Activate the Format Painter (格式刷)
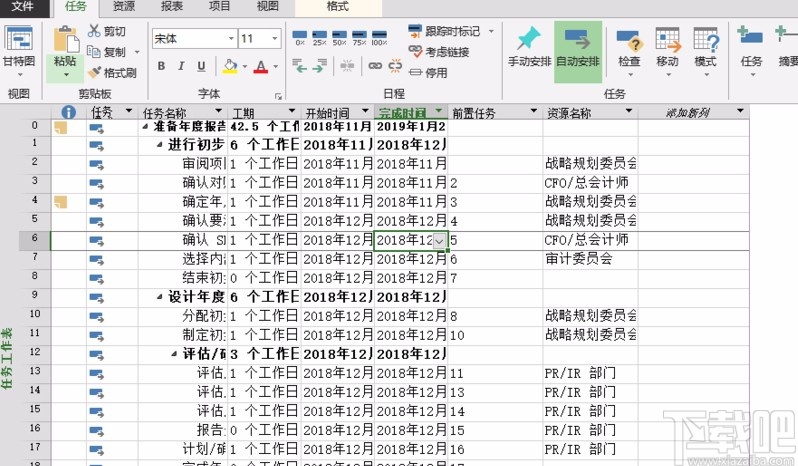Screen dimensions: 798x466 tap(111, 73)
